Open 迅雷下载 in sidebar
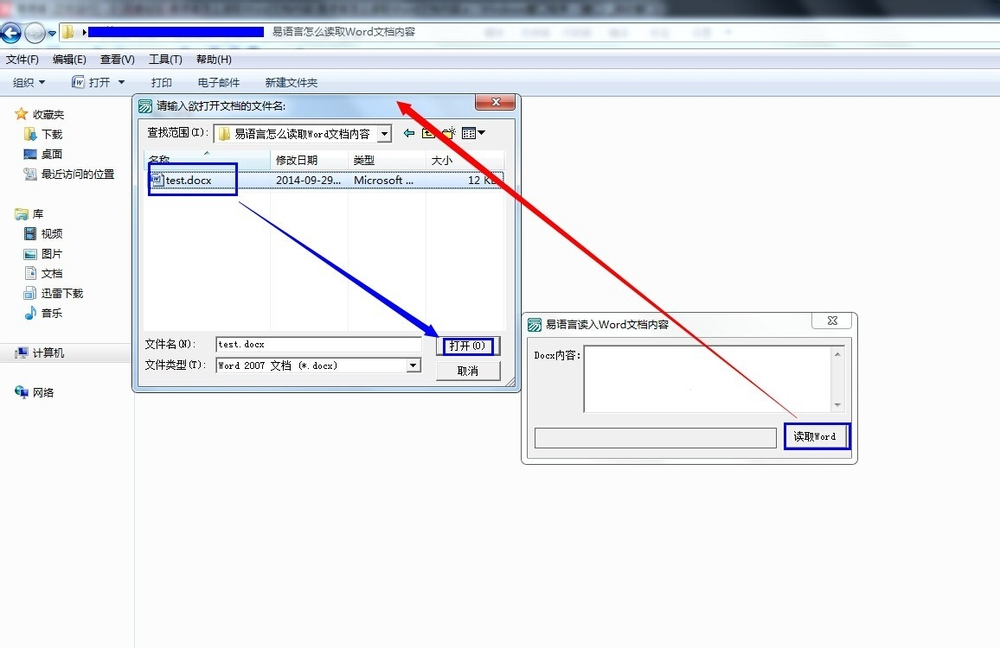Viewport: 1000px width, 648px height. (x=54, y=293)
